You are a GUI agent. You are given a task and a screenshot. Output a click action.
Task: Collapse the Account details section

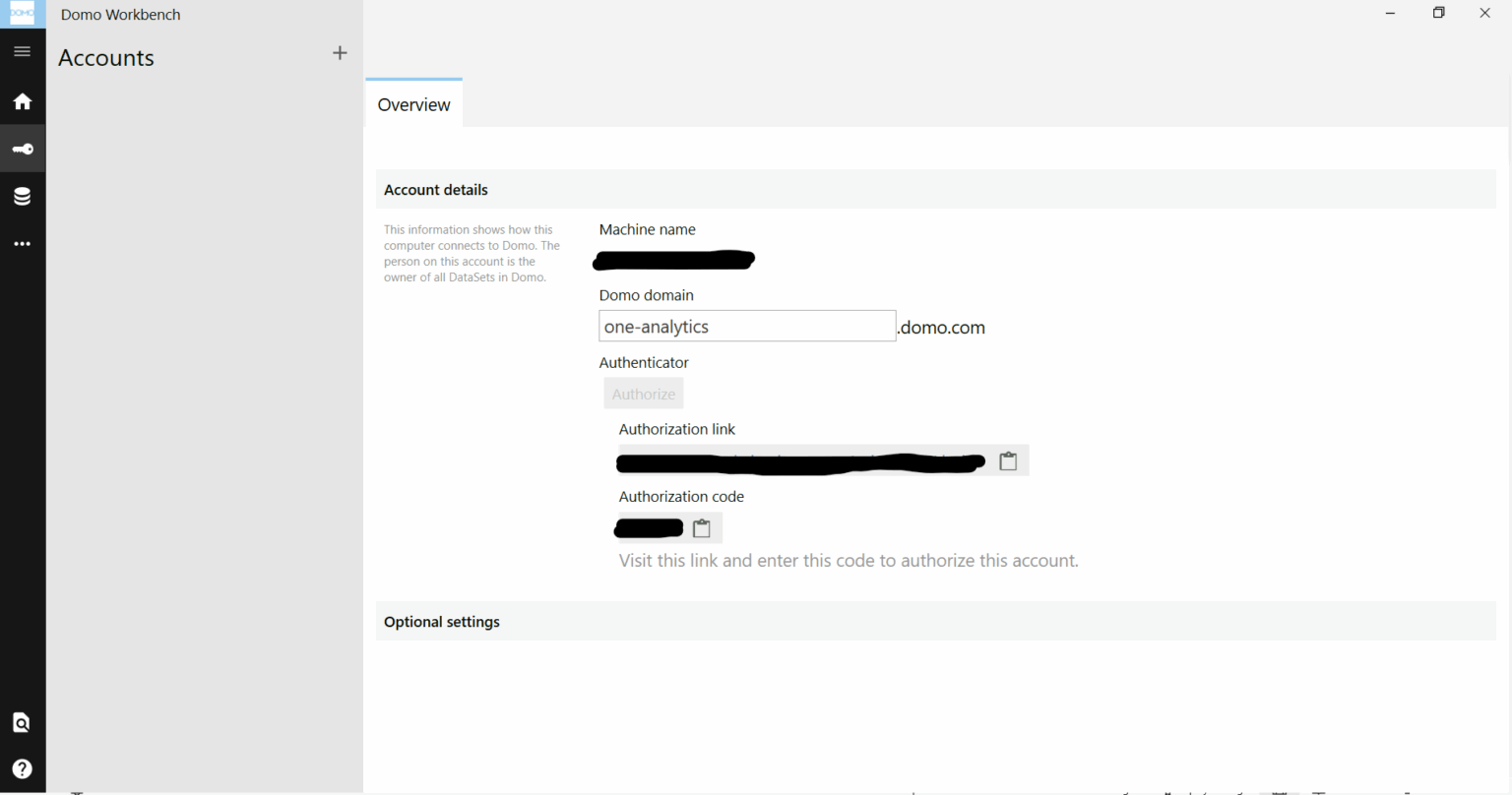pyautogui.click(x=436, y=189)
